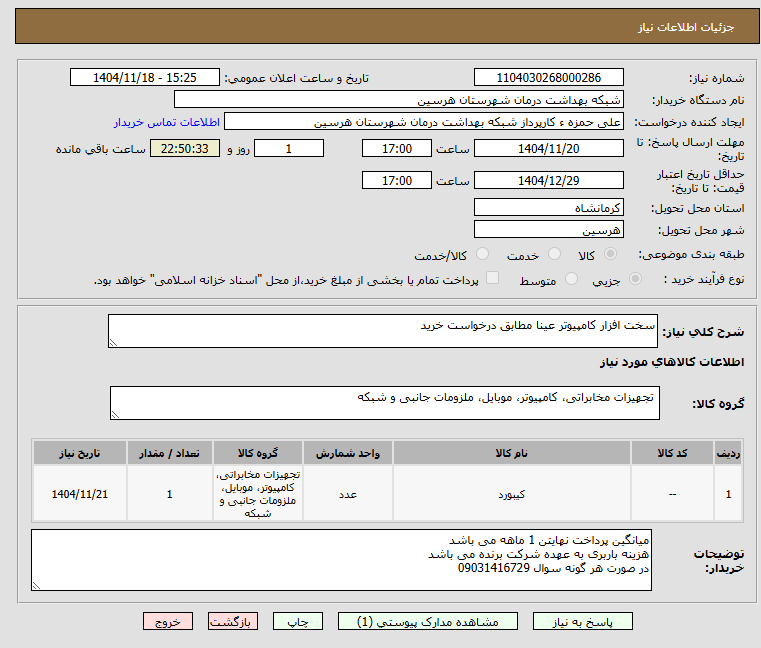The image size is (761, 648).
Task: Click the resize handle of شرح کلی نیاز box
Action: (113, 343)
